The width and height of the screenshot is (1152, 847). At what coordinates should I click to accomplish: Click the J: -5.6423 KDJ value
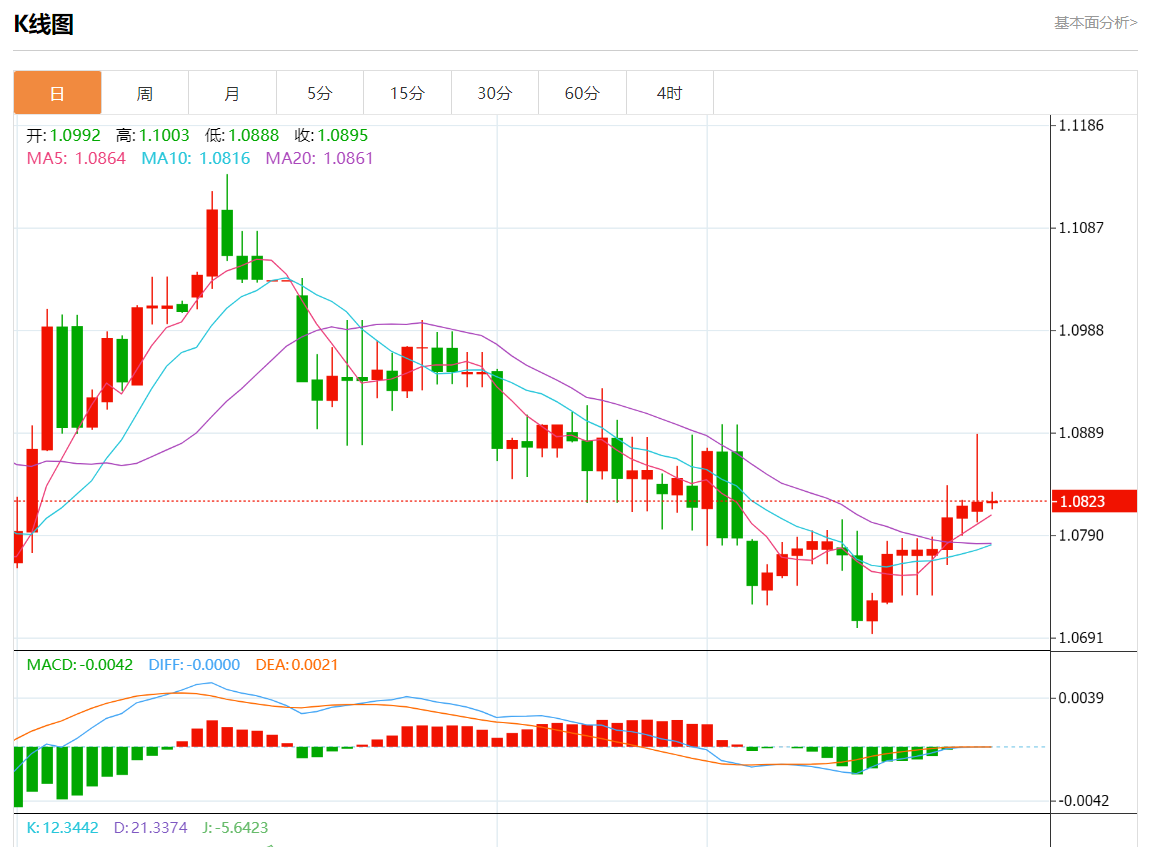pyautogui.click(x=235, y=828)
